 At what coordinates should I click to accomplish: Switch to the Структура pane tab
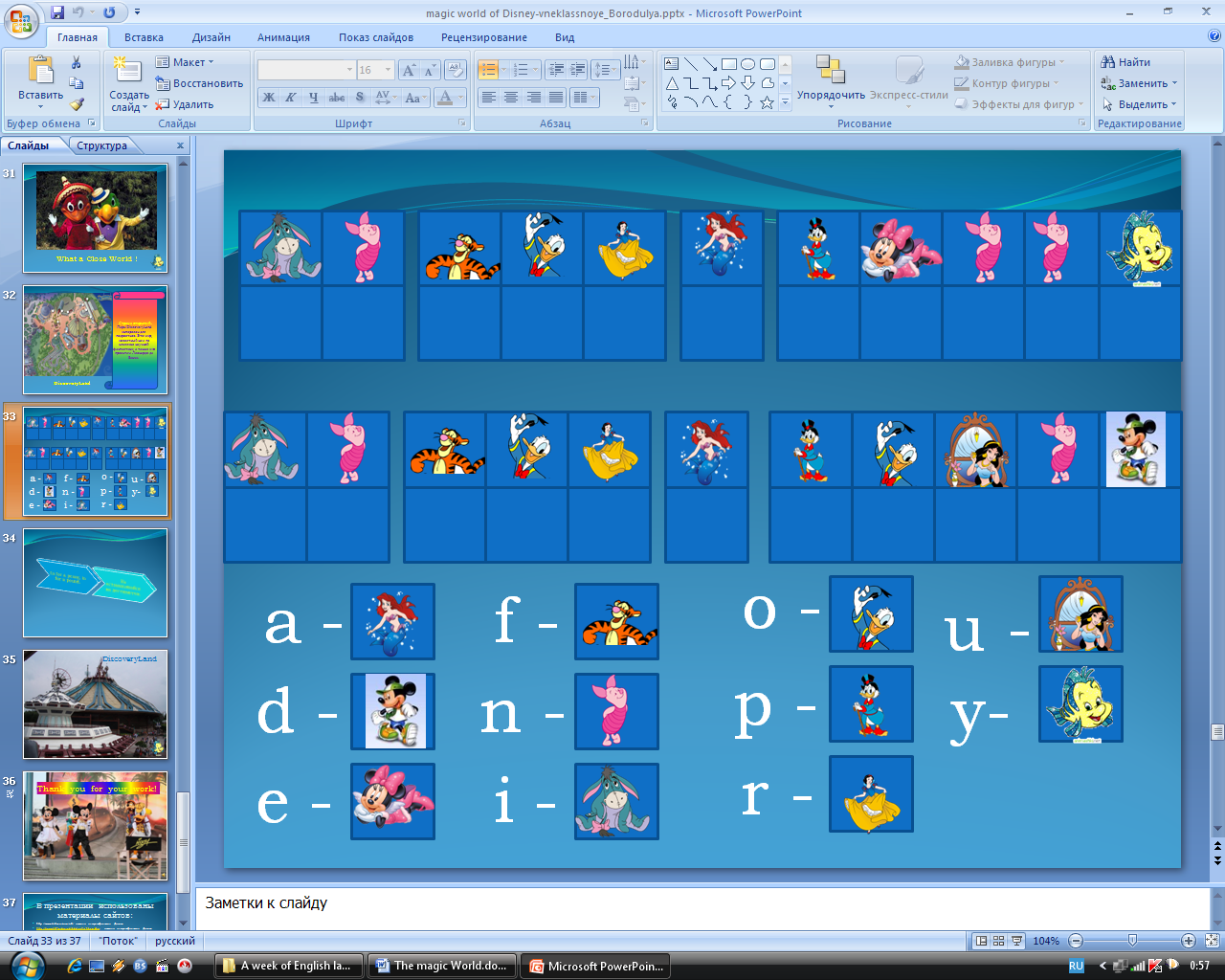(x=102, y=145)
